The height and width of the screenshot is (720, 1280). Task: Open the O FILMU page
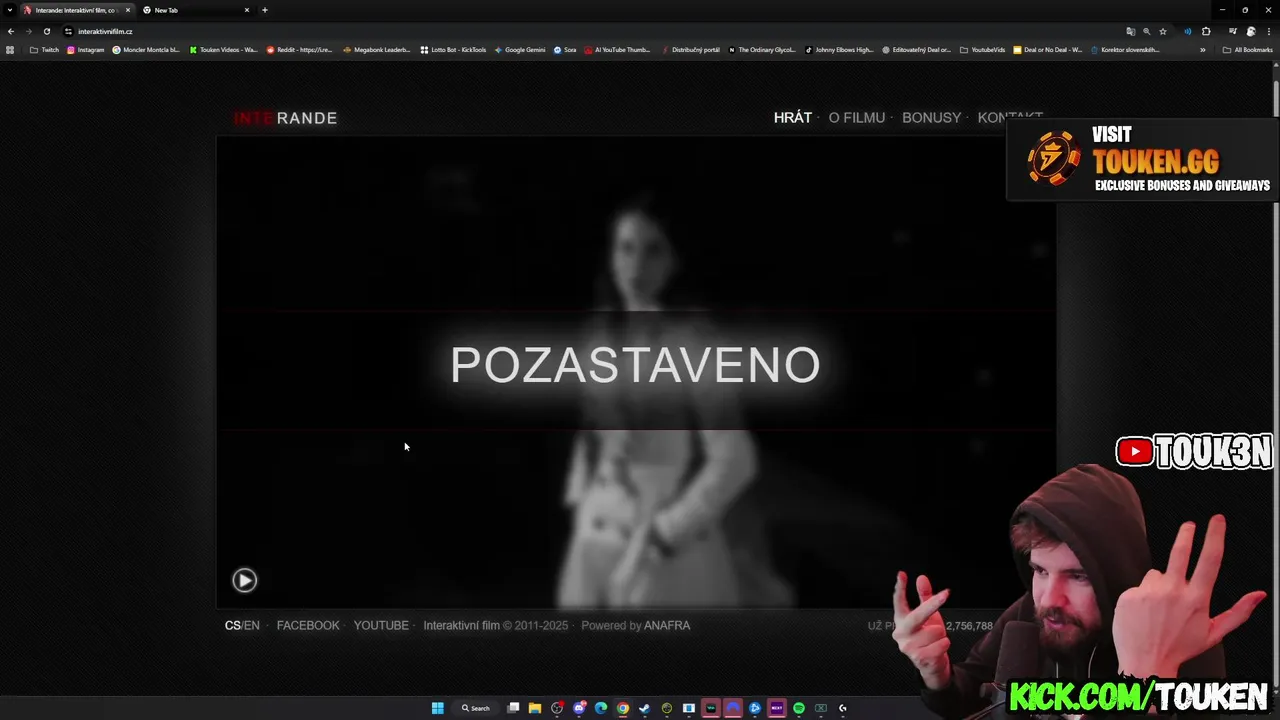(857, 118)
